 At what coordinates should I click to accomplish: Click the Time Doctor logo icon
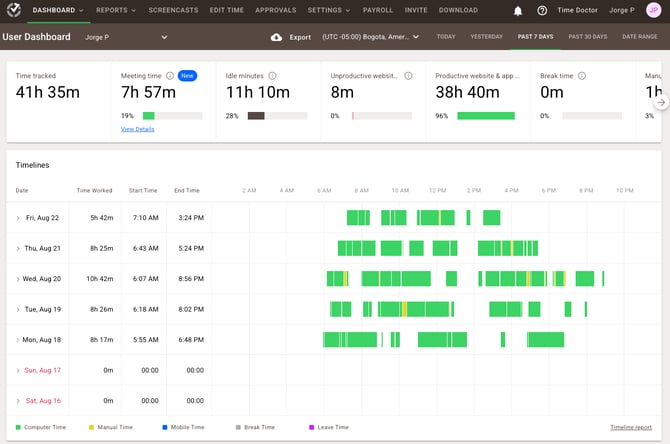12,11
